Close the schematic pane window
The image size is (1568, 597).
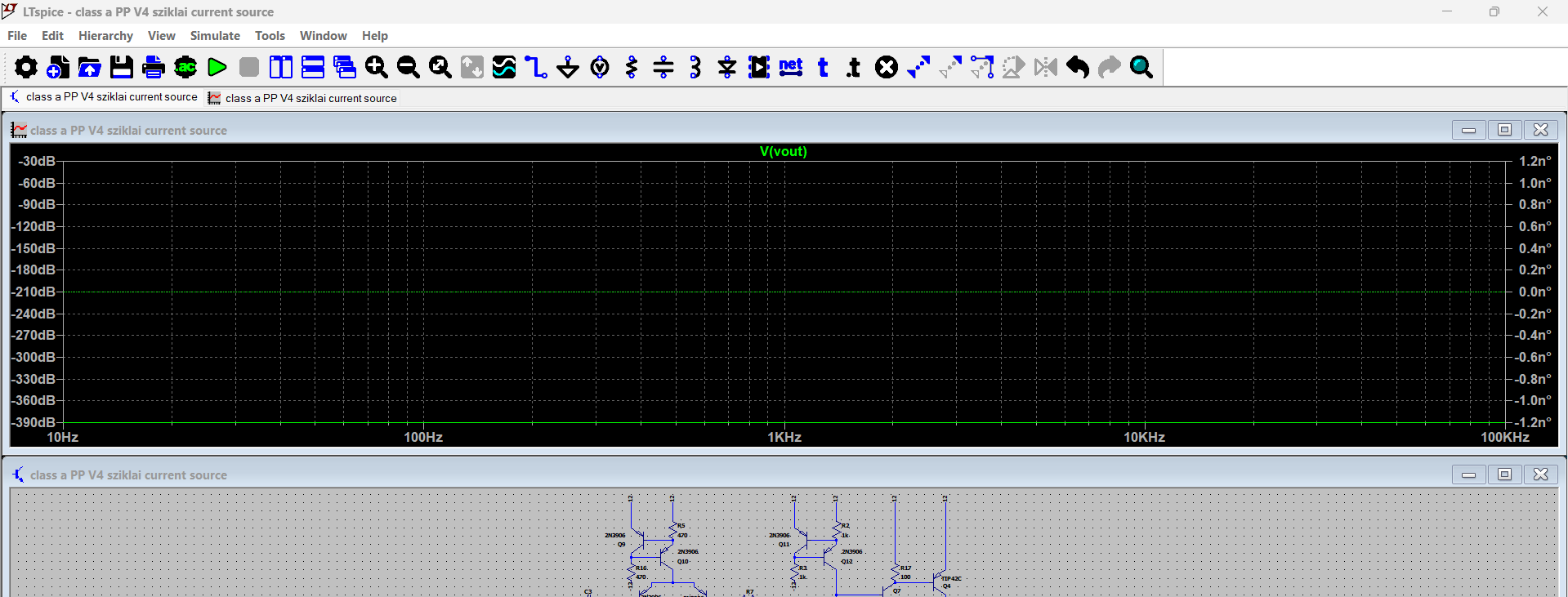click(1540, 474)
